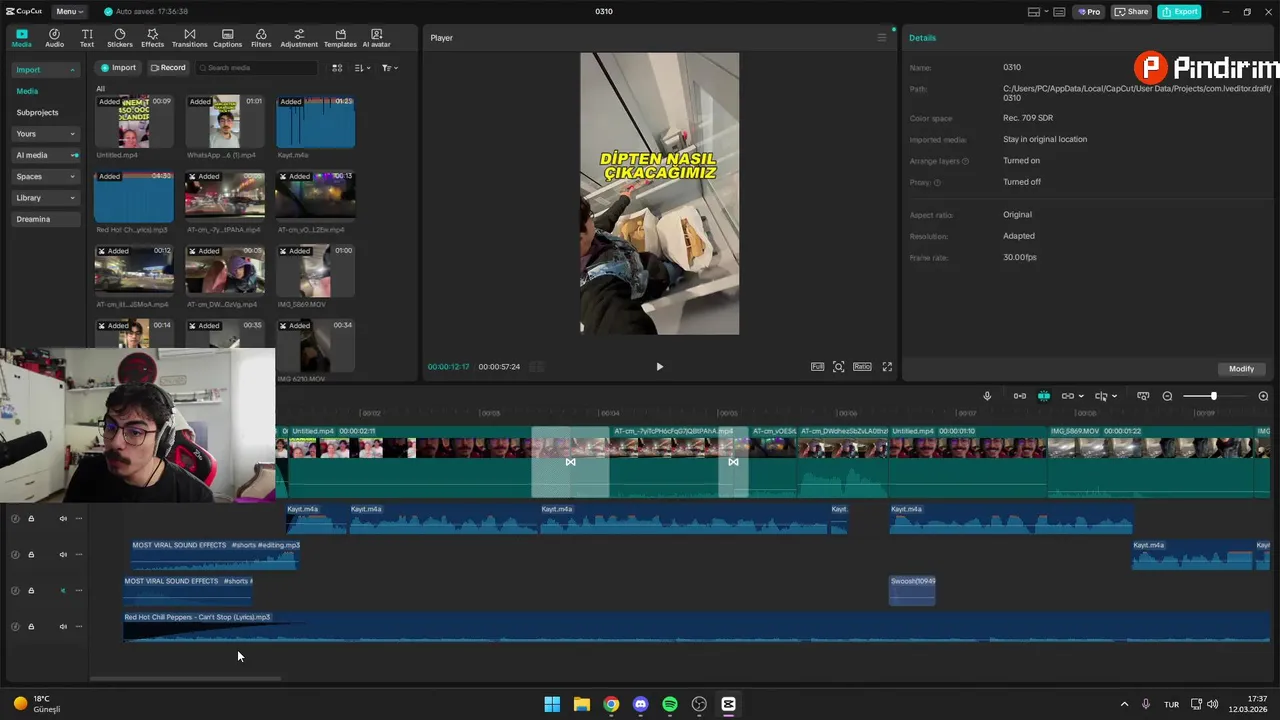Open the Filters tab
Image resolution: width=1280 pixels, height=720 pixels.
[261, 38]
